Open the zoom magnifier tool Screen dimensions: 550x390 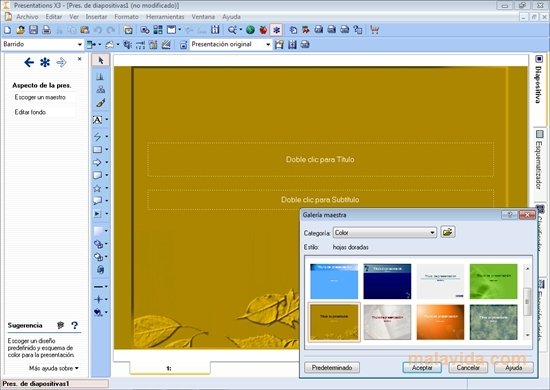point(232,30)
